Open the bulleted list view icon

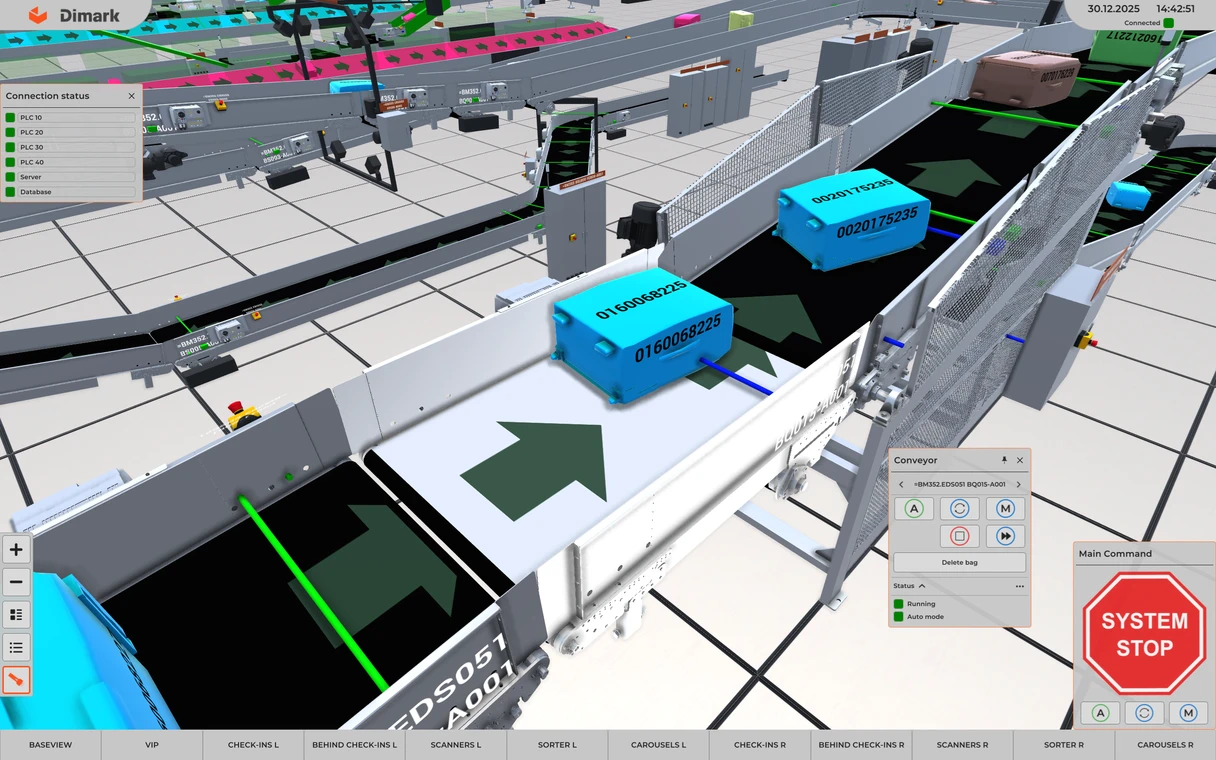click(x=16, y=647)
